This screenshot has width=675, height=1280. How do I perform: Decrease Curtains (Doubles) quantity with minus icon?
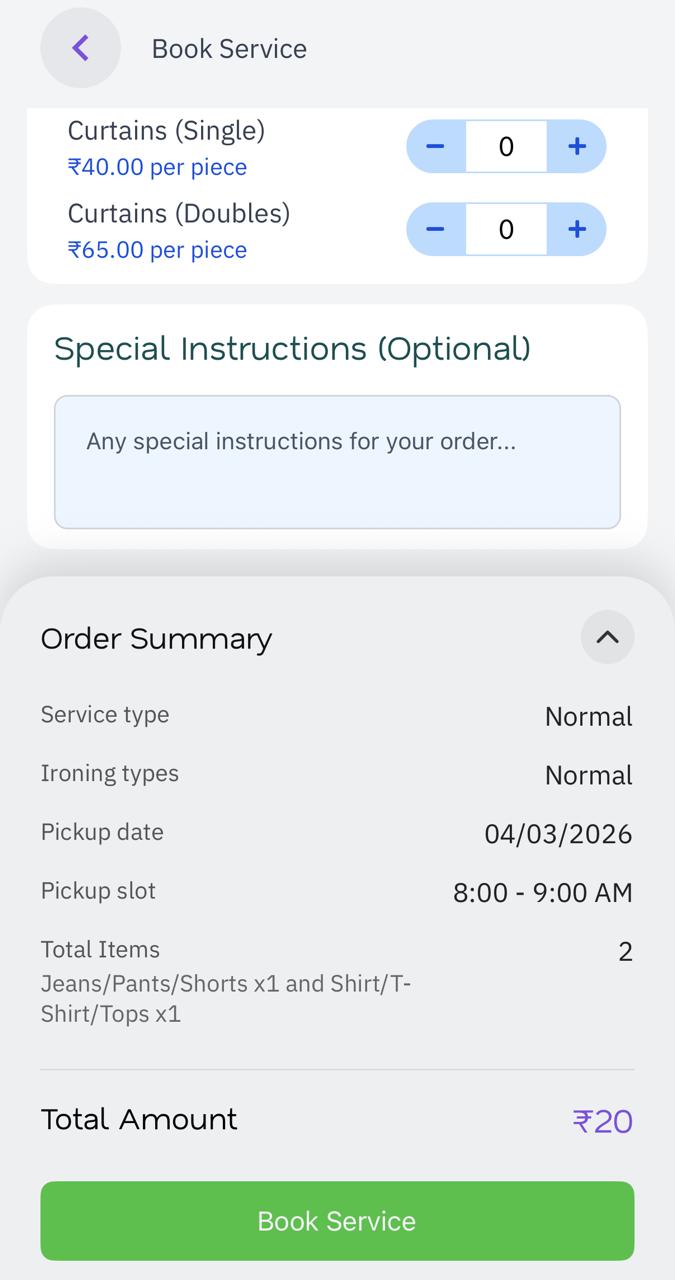(434, 229)
